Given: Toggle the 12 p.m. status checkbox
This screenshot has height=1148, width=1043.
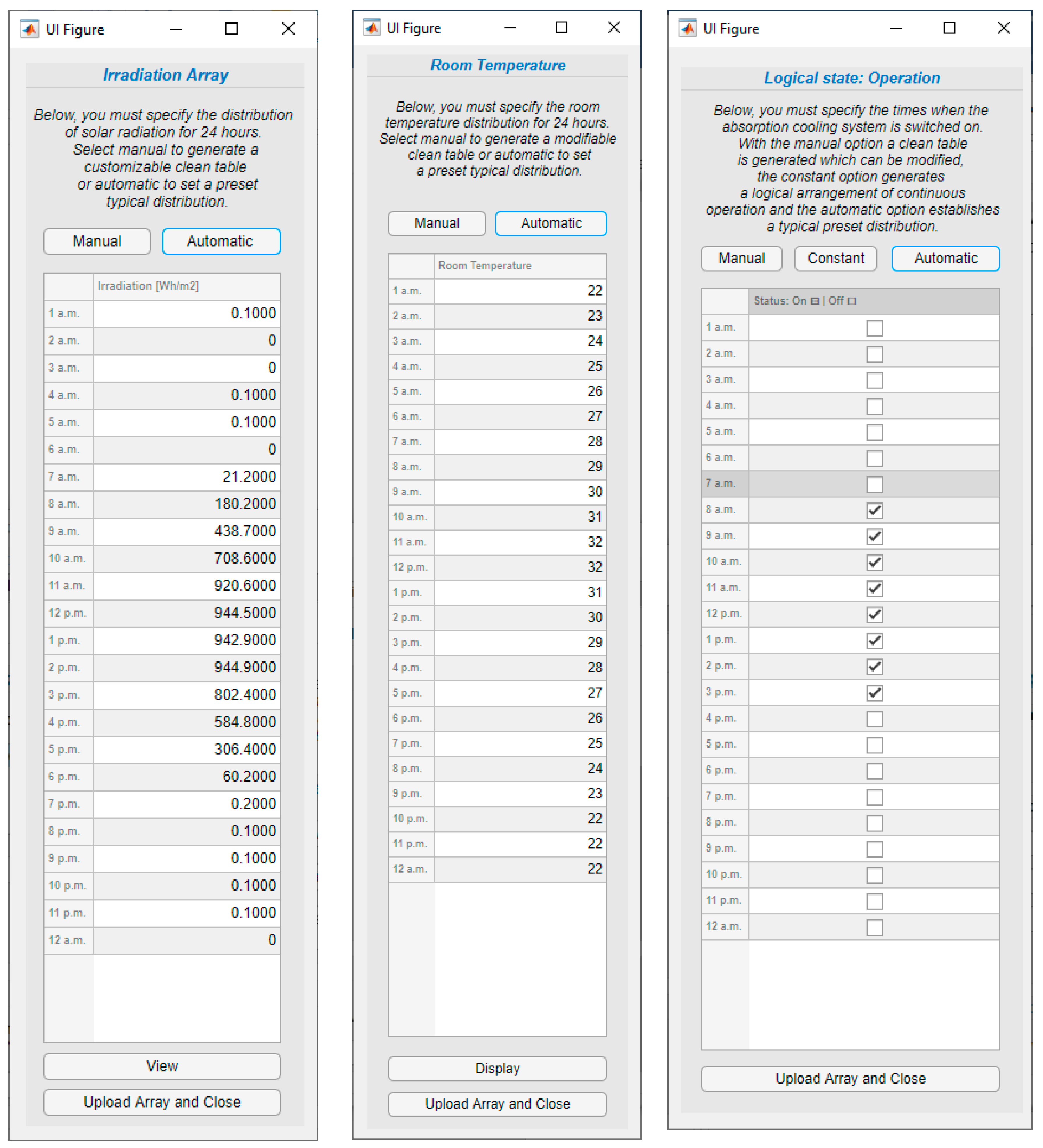Looking at the screenshot, I should pos(874,614).
